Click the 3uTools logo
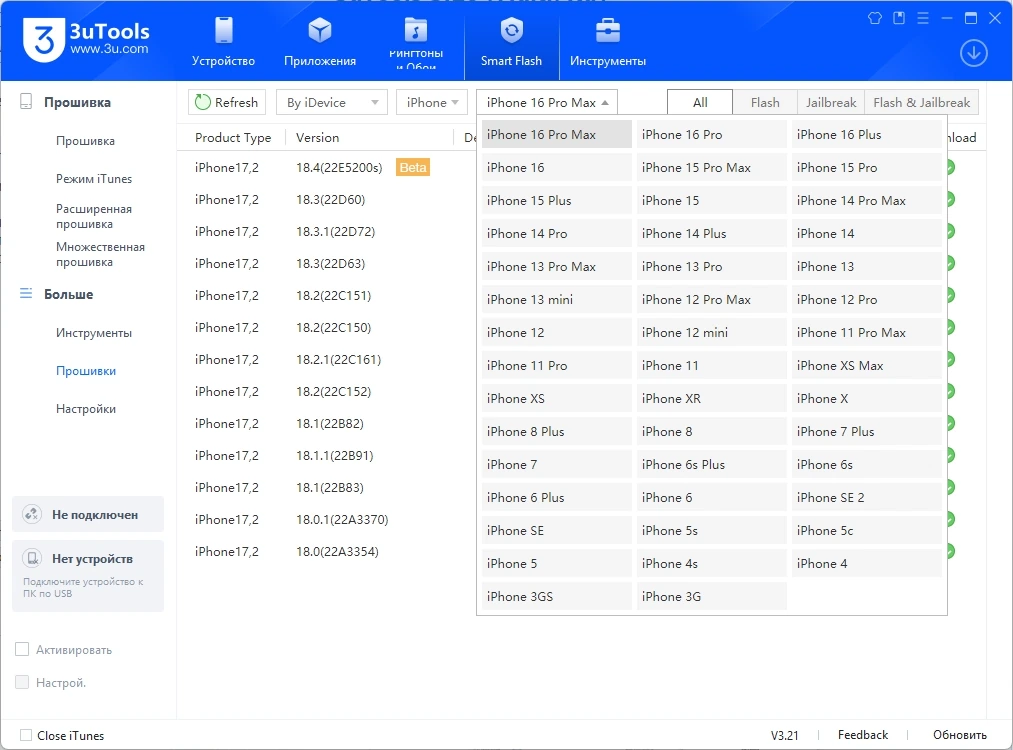Screen dimensions: 1013x750 (87, 39)
